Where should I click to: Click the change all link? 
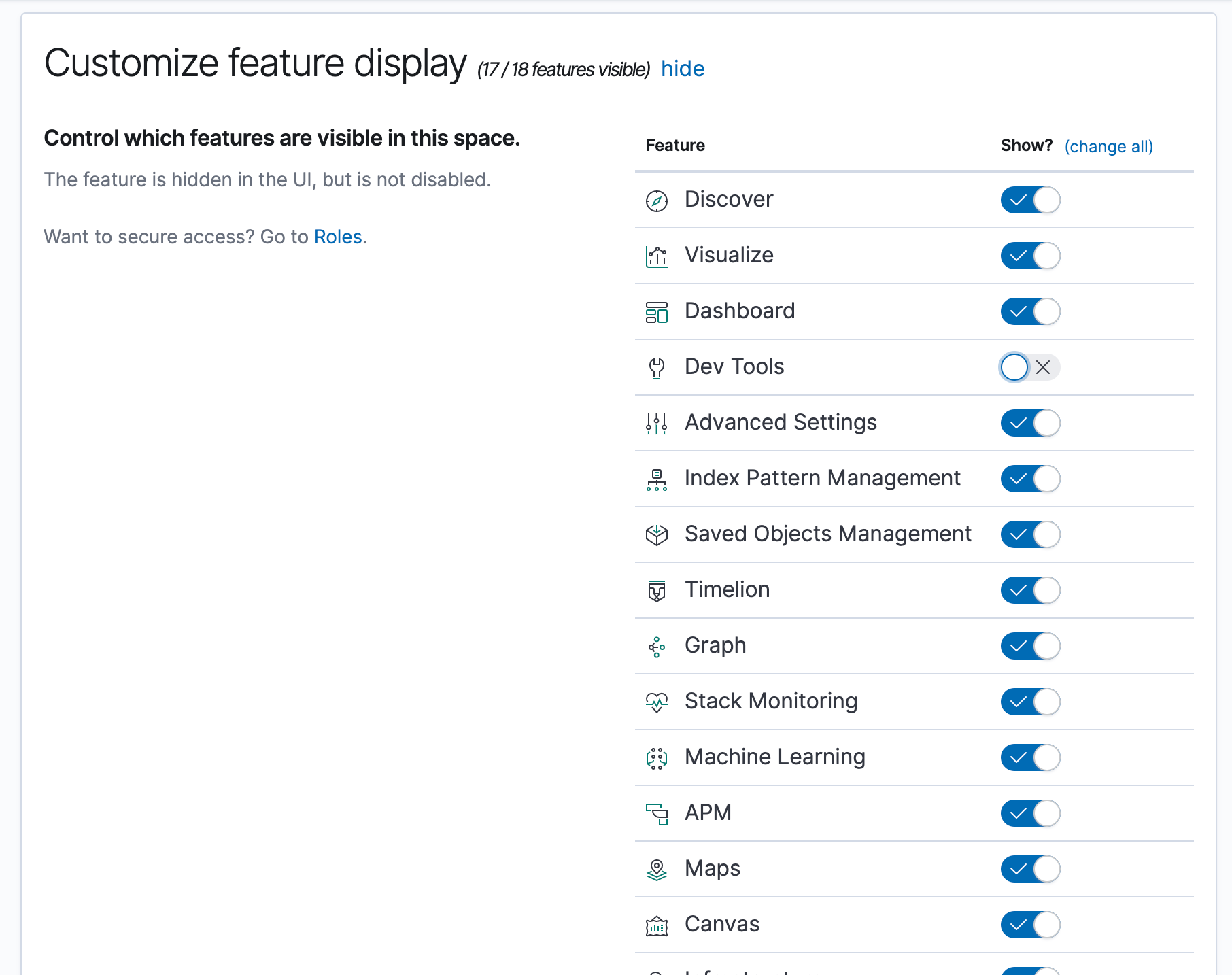pyautogui.click(x=1109, y=146)
